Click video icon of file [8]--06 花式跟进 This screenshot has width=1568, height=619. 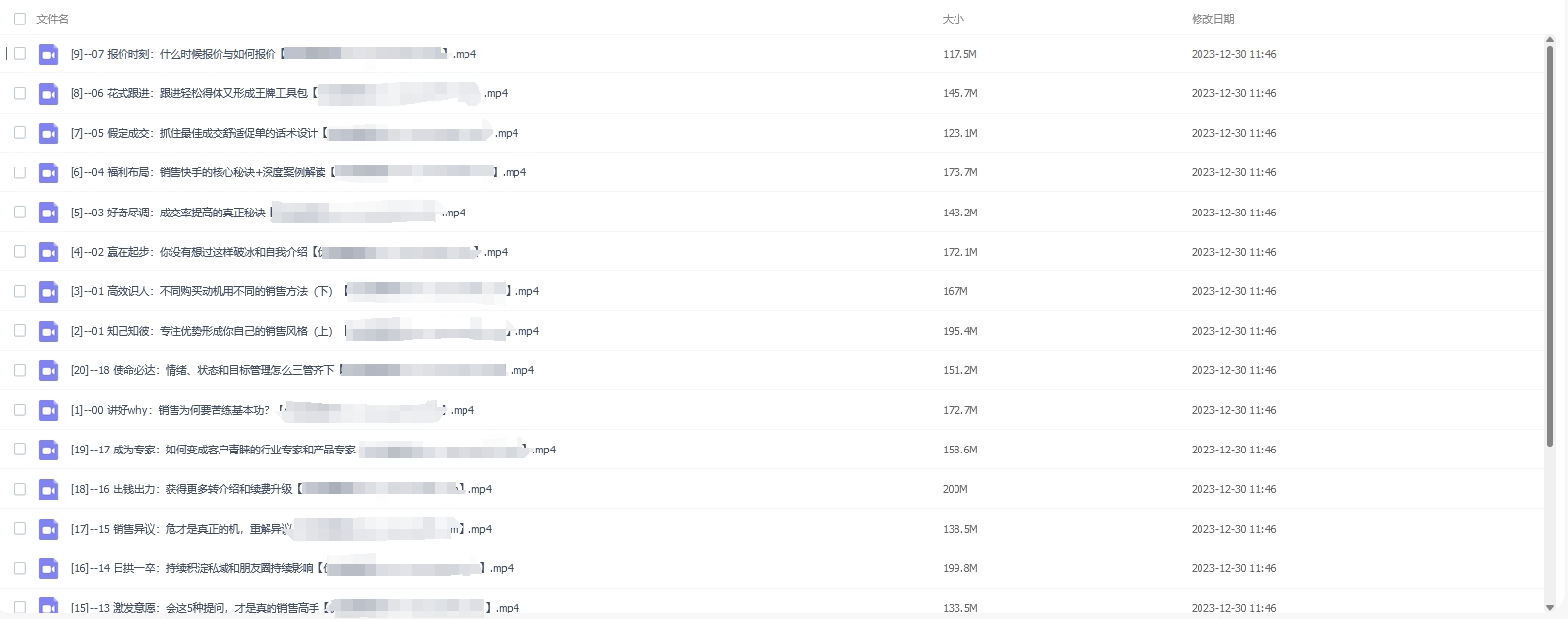pyautogui.click(x=48, y=94)
